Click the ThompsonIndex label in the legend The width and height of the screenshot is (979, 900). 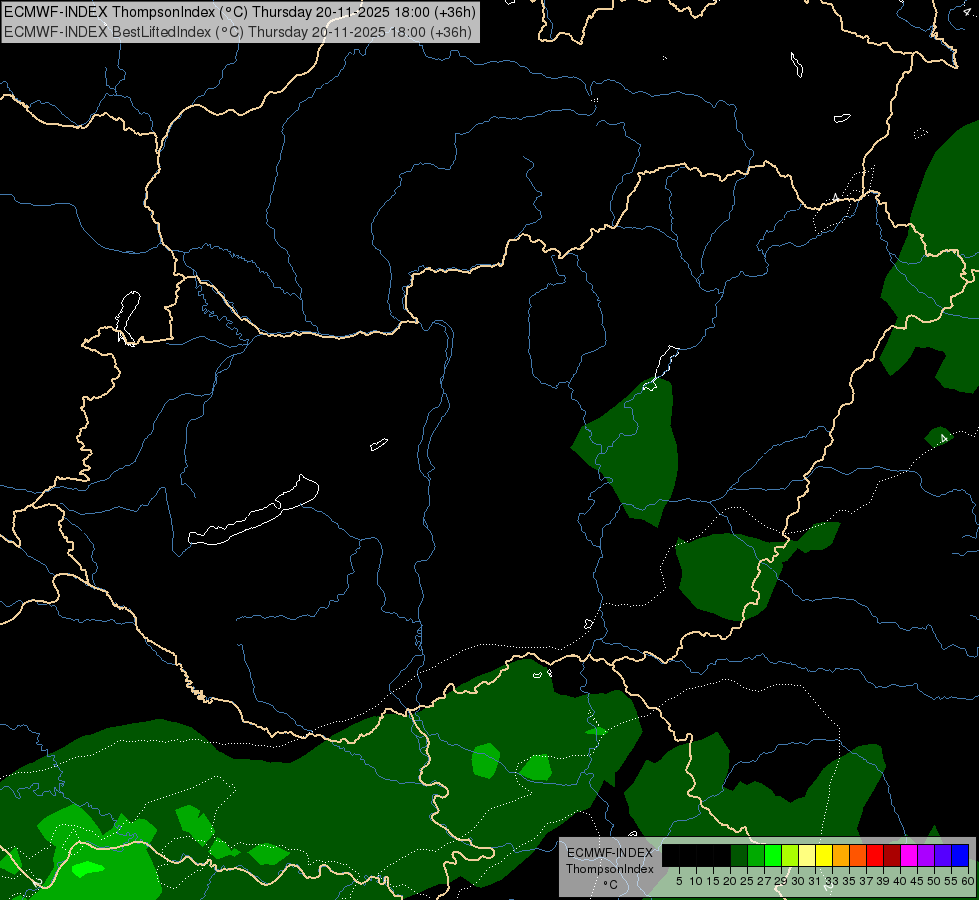pyautogui.click(x=610, y=869)
